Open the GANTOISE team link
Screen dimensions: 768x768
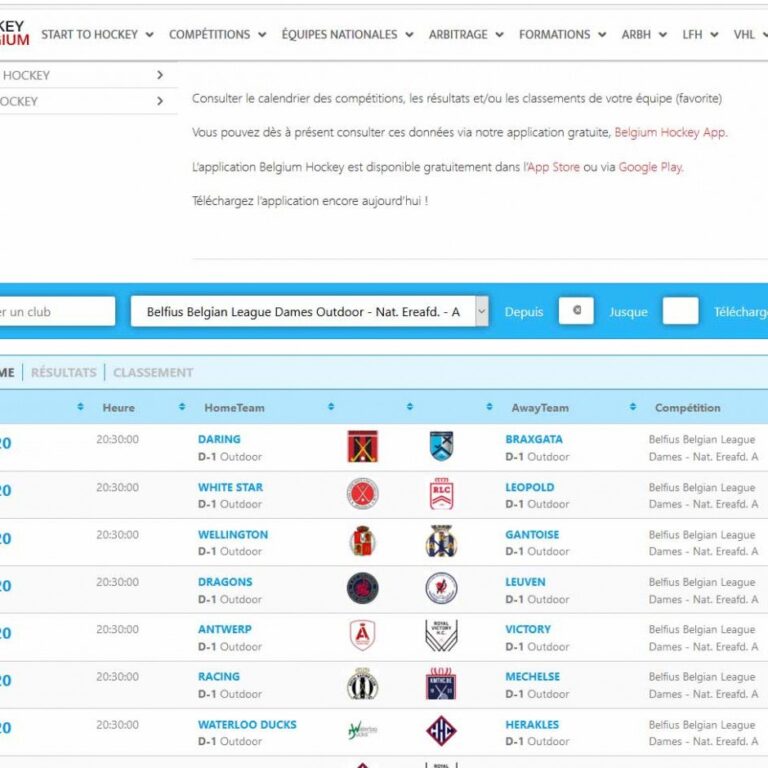pos(532,534)
